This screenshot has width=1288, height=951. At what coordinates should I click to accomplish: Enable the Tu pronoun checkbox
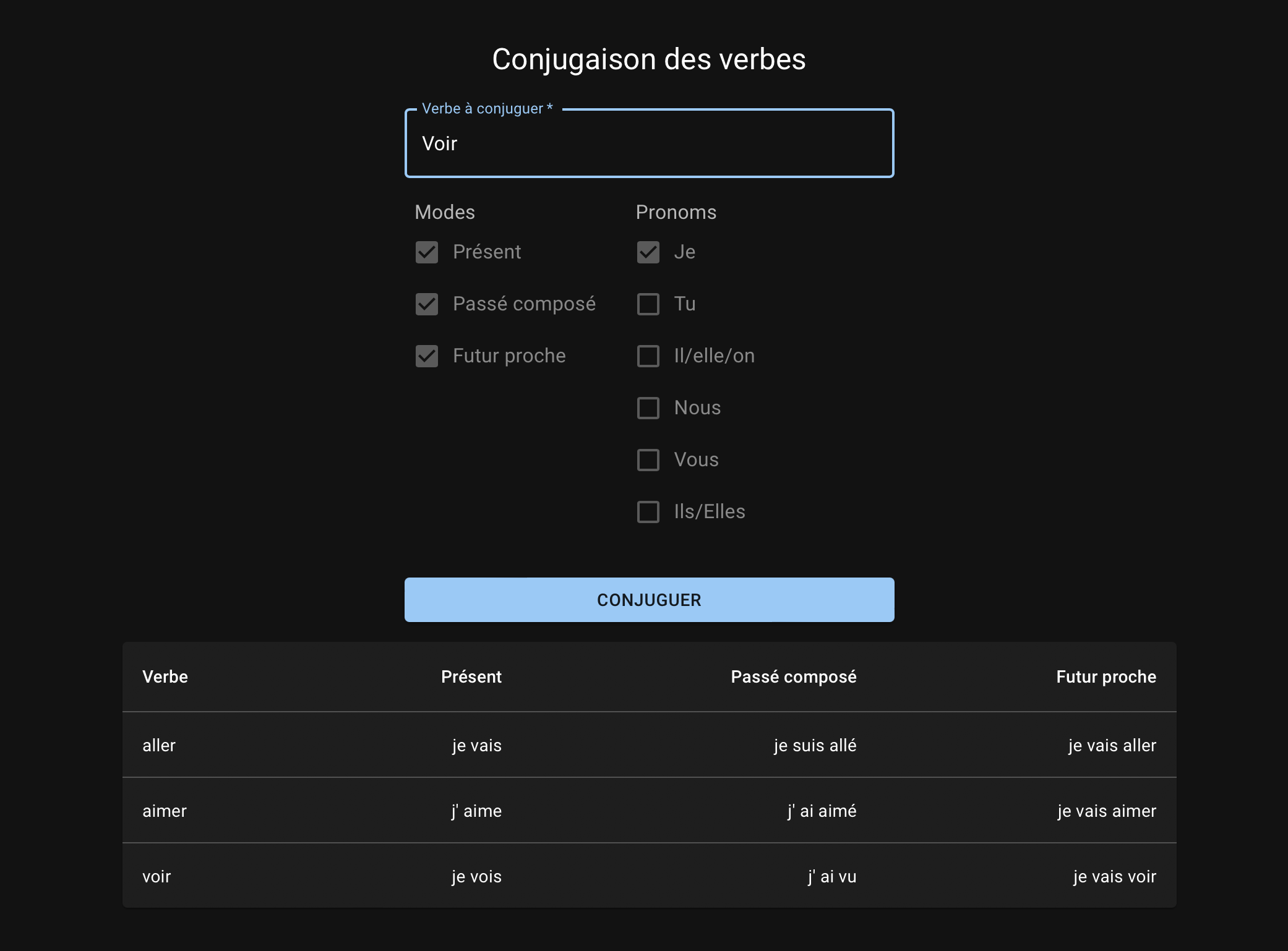(x=648, y=304)
